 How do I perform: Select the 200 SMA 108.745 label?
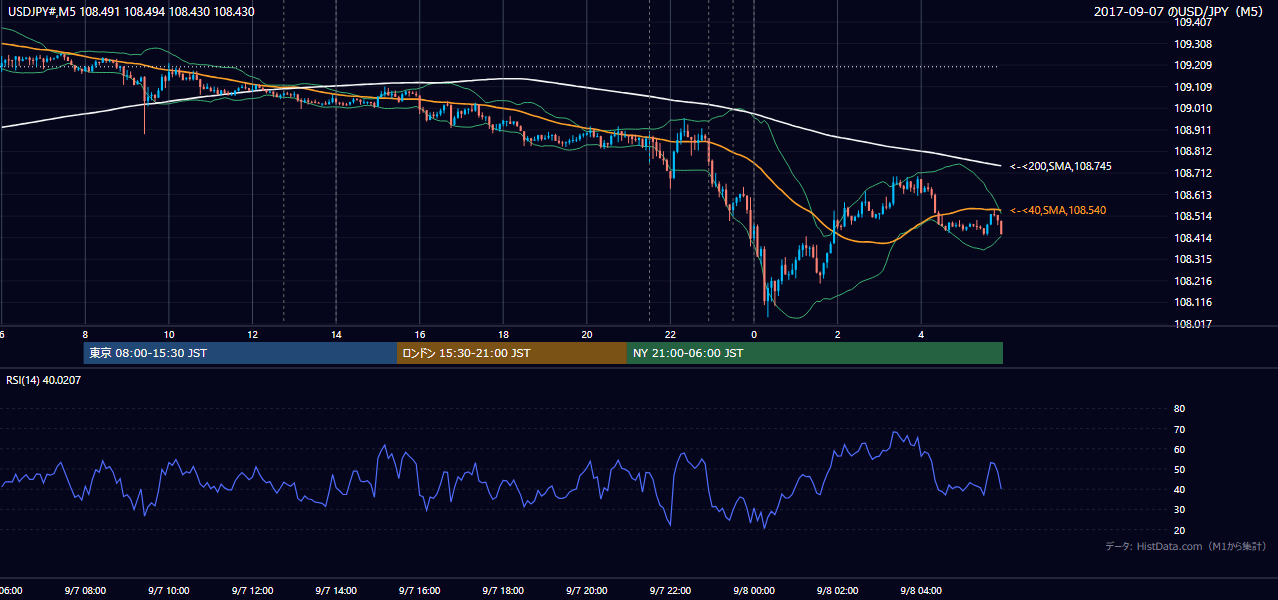(1061, 165)
